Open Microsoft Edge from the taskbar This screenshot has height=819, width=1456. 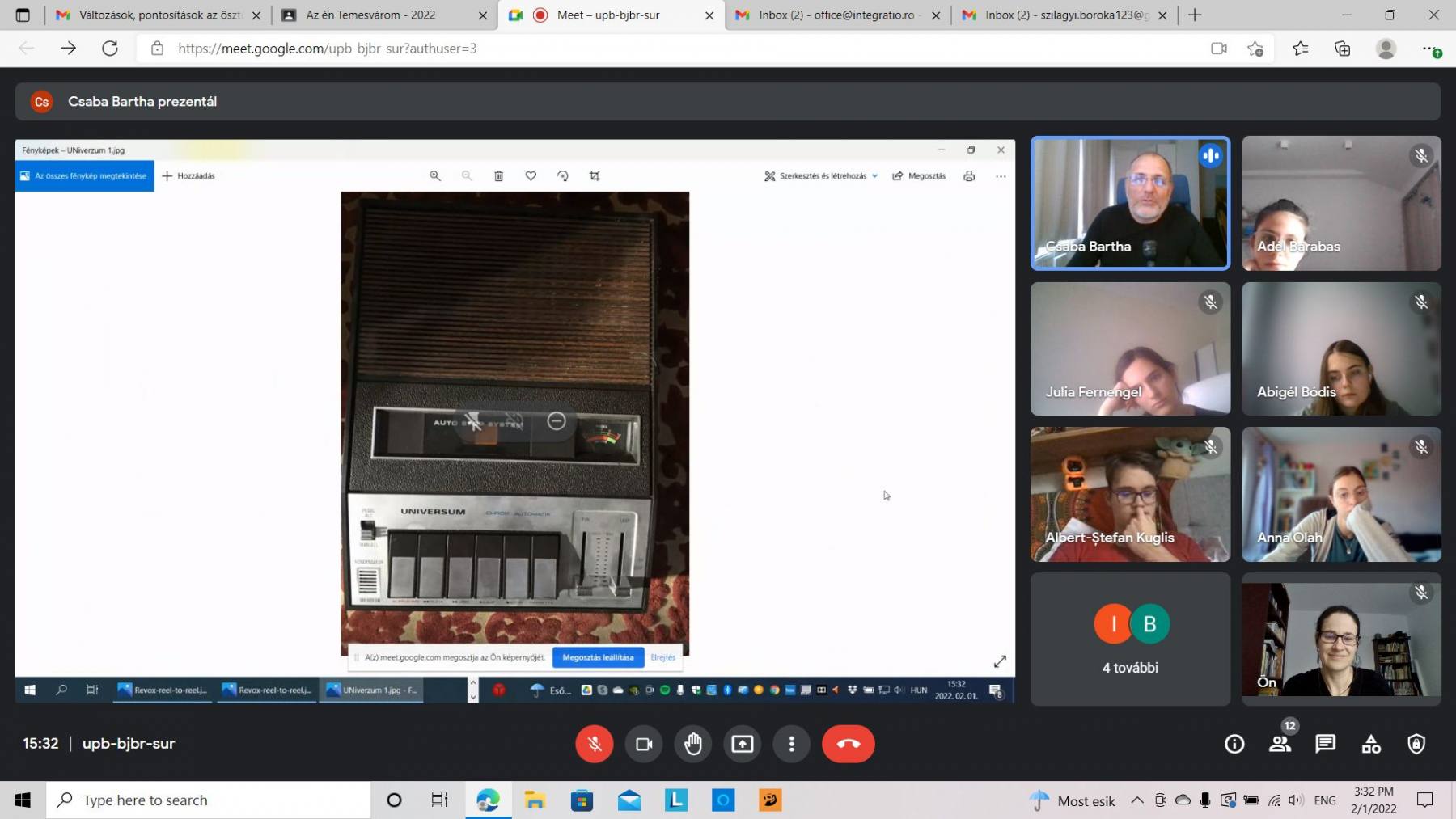(488, 800)
